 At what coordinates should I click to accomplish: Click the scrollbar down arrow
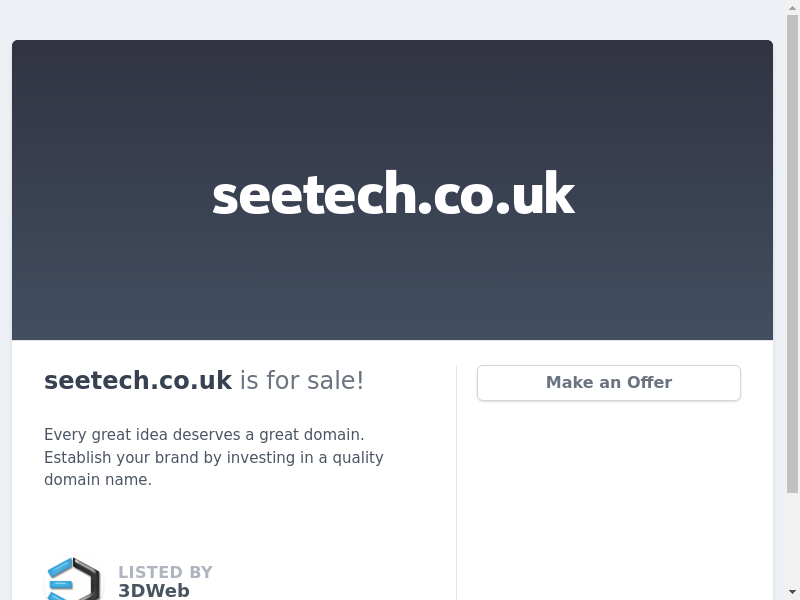[792, 592]
